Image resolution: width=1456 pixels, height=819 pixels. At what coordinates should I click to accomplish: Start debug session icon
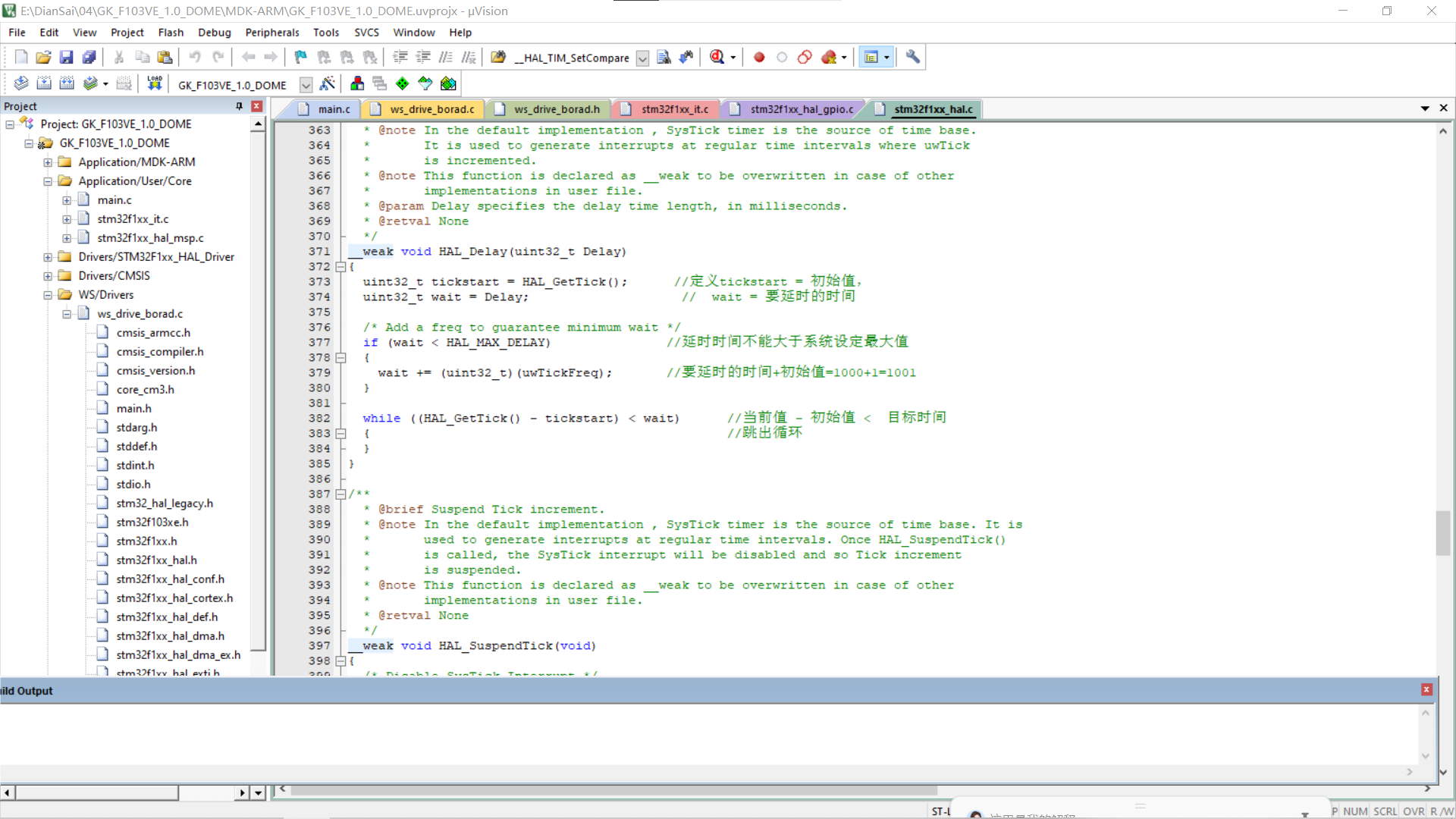click(x=717, y=57)
